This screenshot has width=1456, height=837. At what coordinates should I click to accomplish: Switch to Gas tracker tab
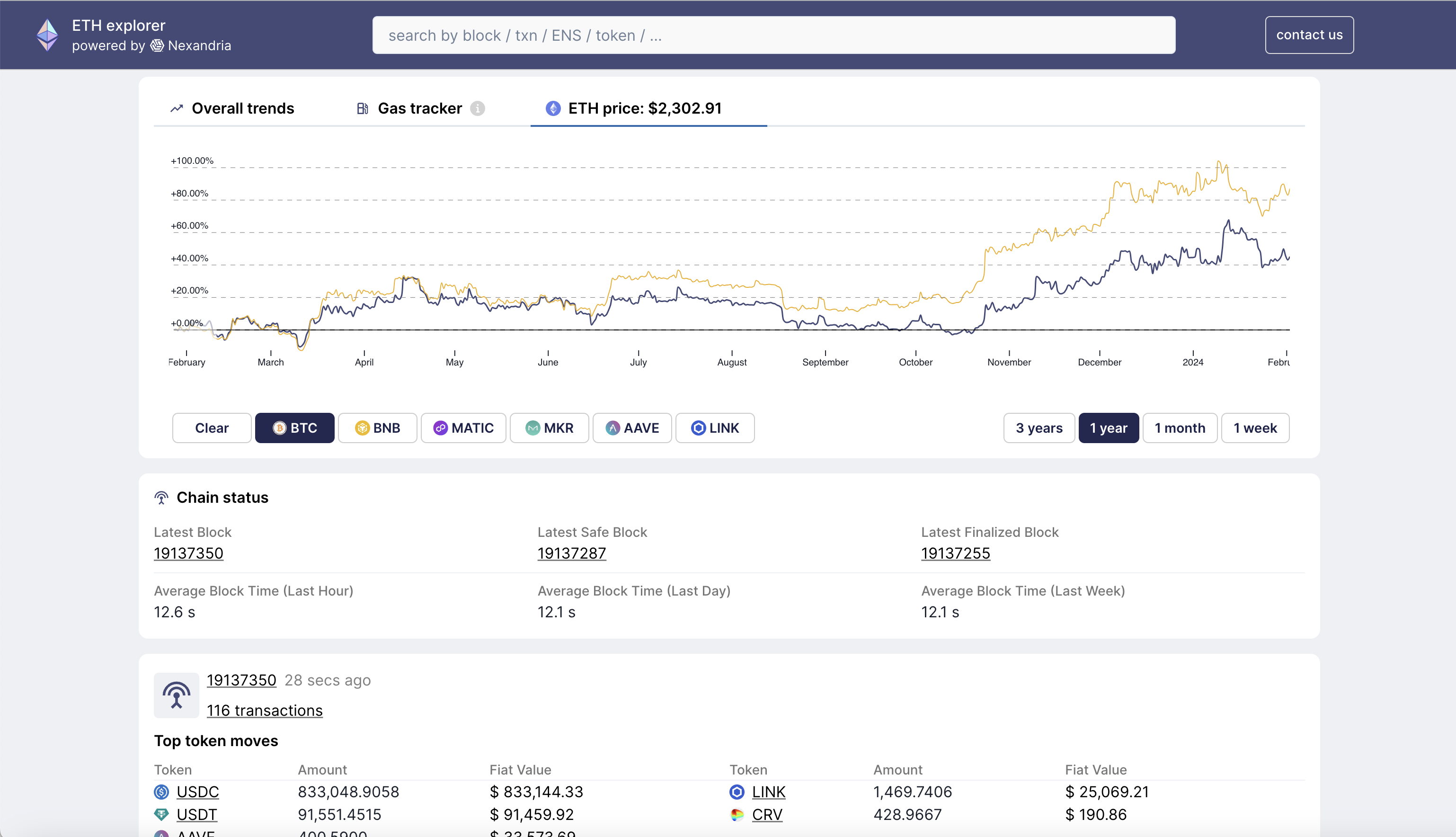(420, 108)
